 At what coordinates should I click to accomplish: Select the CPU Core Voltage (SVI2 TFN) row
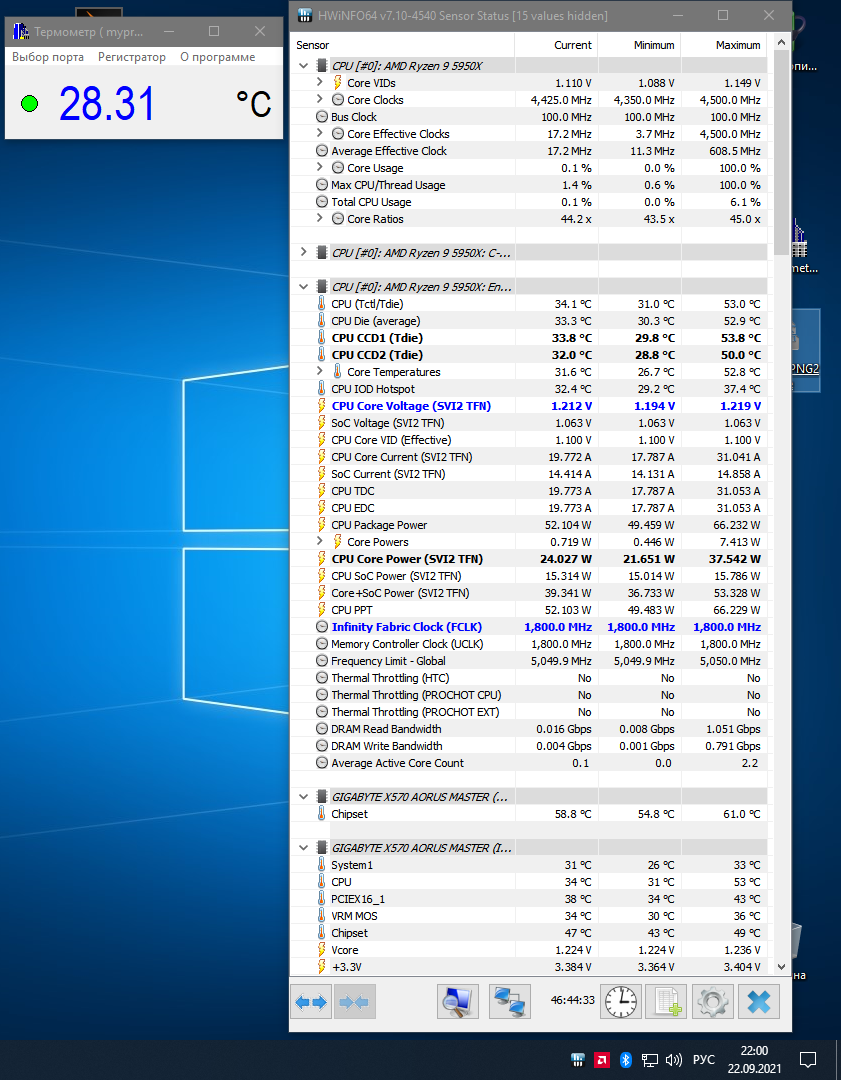click(x=529, y=406)
